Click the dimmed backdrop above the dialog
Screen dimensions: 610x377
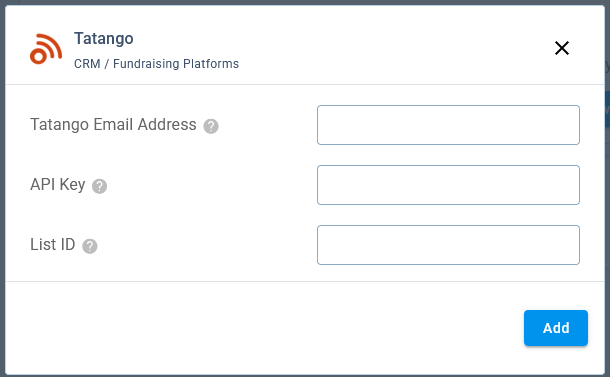pos(305,2)
